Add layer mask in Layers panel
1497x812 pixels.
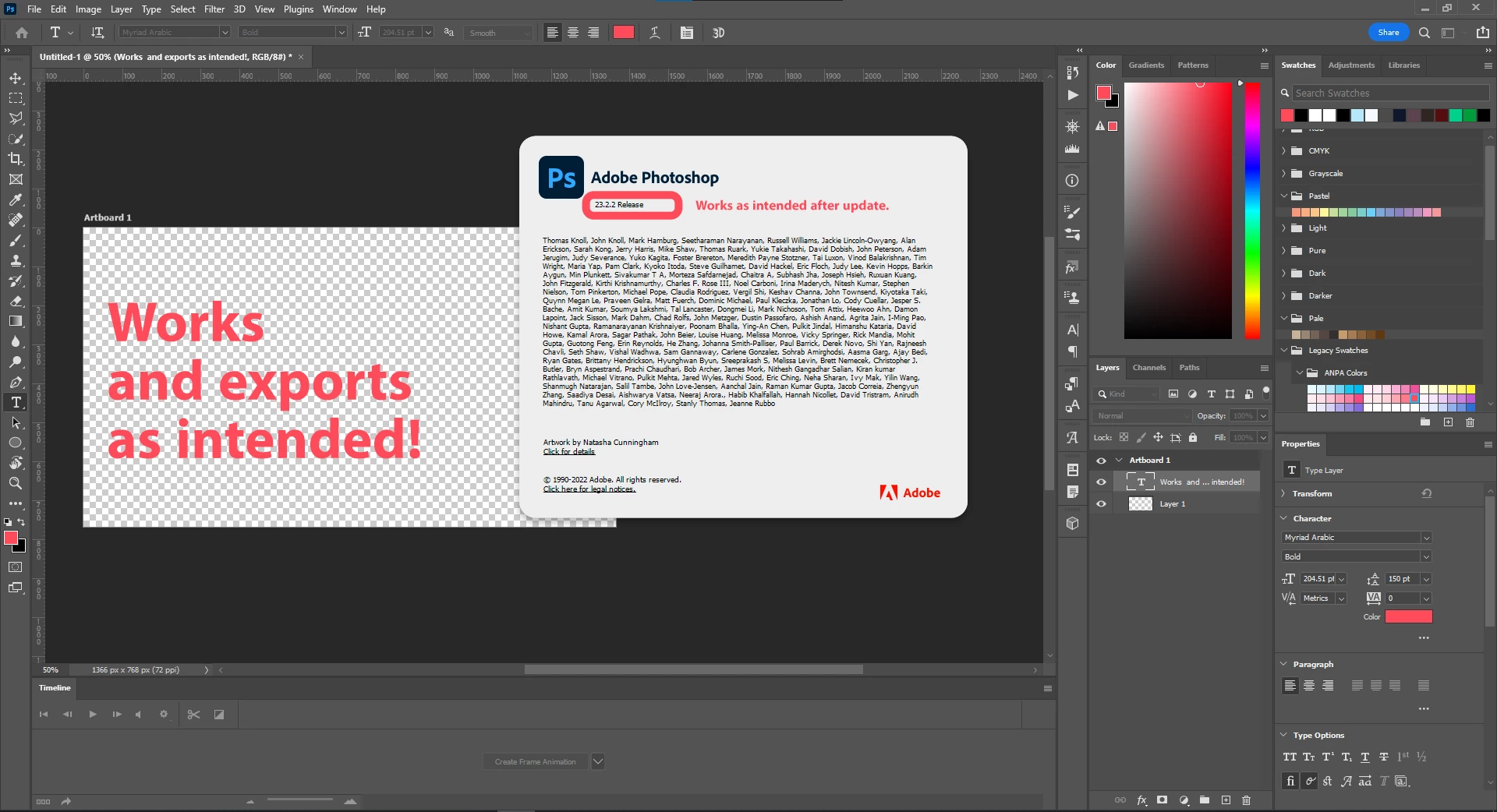[x=1163, y=800]
